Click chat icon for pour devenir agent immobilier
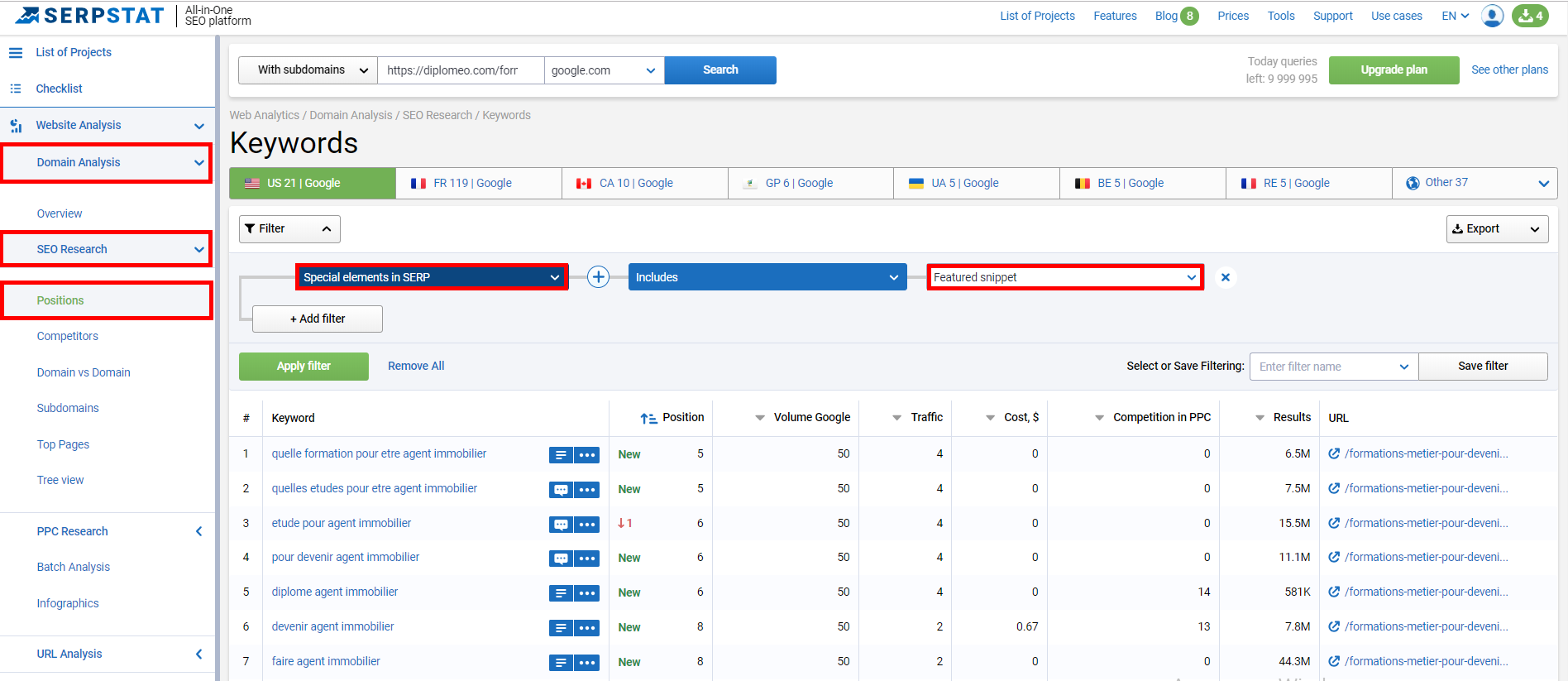 (x=561, y=559)
